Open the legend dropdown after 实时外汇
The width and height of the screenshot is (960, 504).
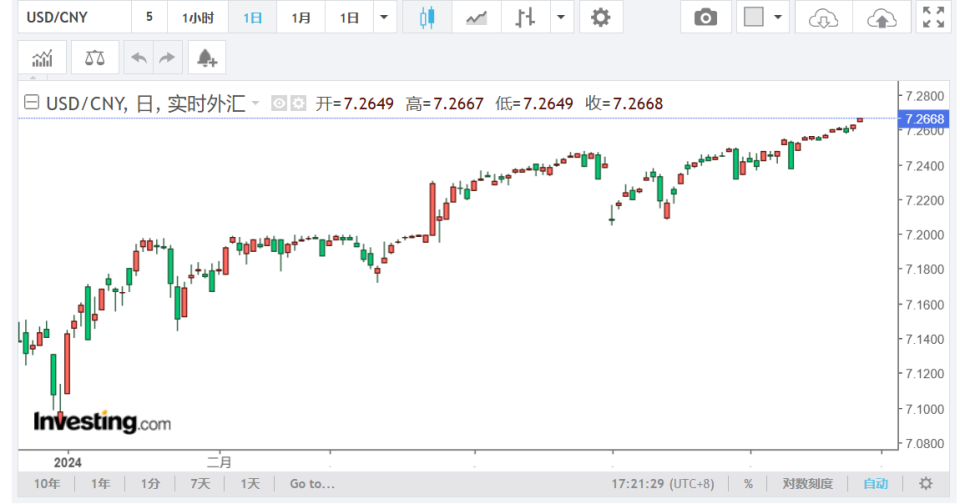pyautogui.click(x=255, y=103)
